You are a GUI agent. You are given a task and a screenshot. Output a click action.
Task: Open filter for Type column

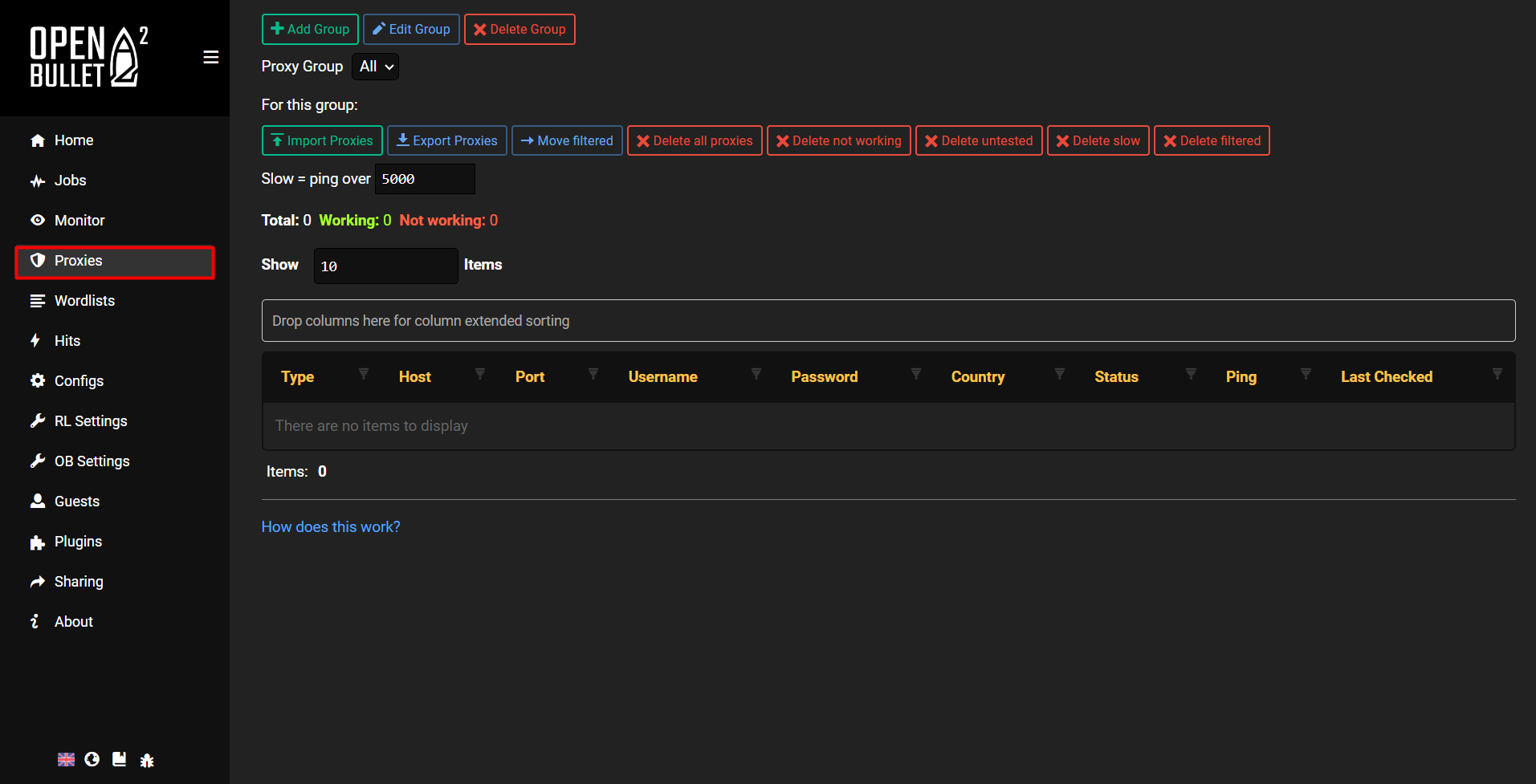click(x=364, y=374)
